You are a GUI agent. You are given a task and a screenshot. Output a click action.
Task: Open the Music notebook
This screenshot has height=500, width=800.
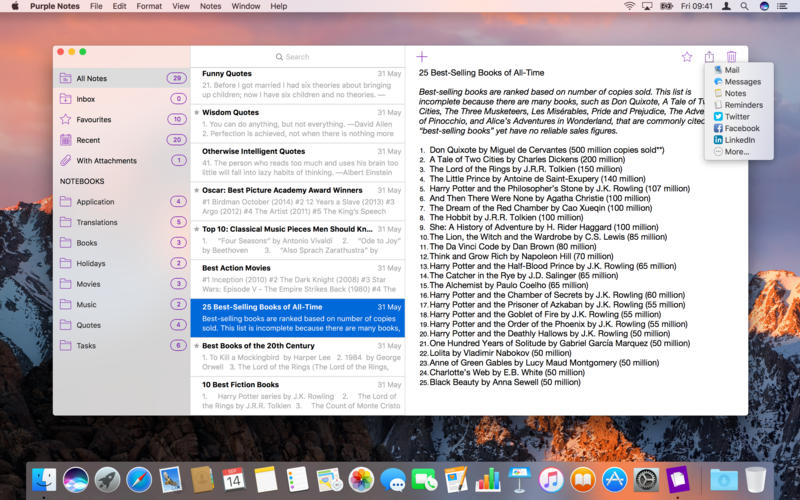[x=121, y=305]
